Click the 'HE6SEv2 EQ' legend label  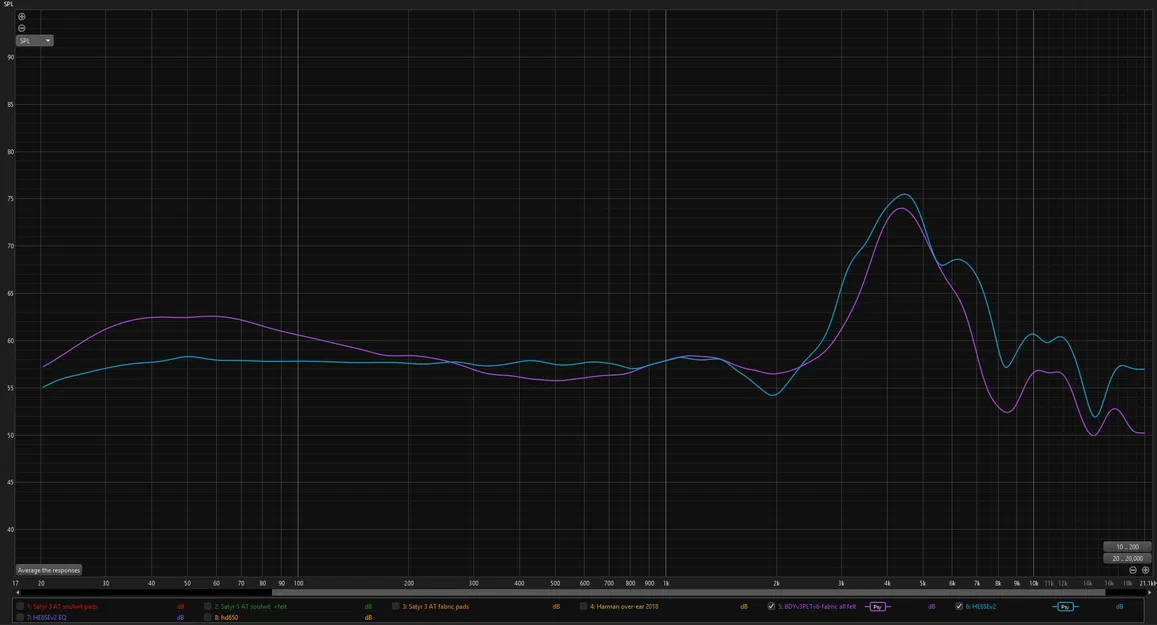pyautogui.click(x=46, y=618)
